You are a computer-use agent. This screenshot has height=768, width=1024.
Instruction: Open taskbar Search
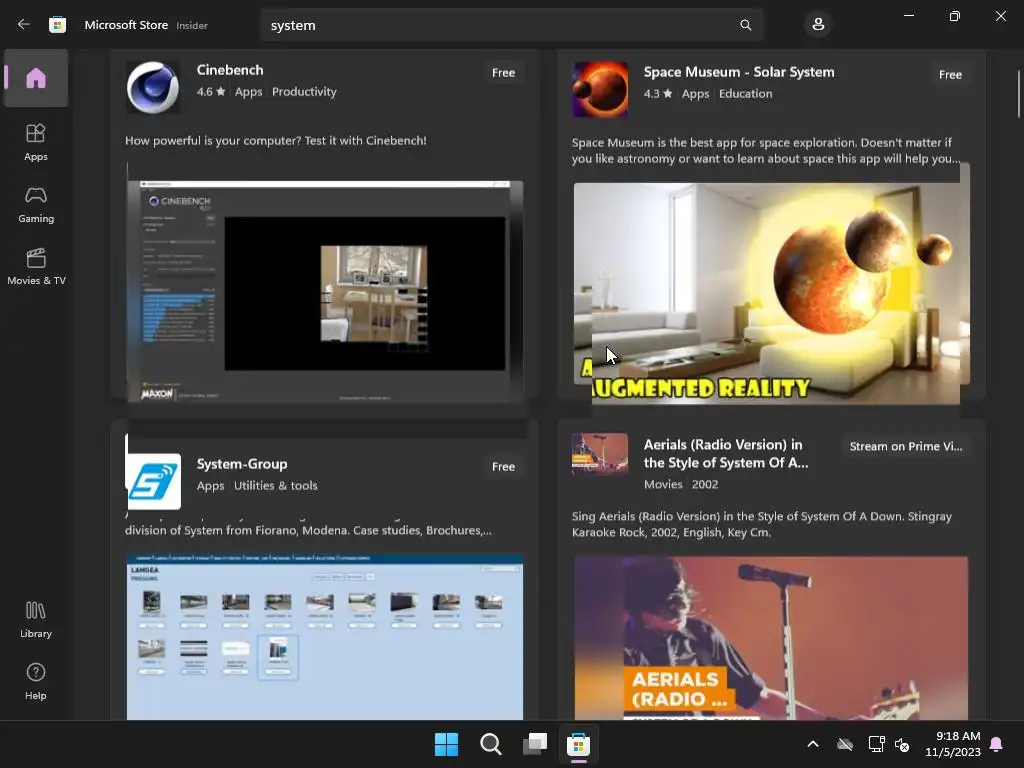pos(490,744)
